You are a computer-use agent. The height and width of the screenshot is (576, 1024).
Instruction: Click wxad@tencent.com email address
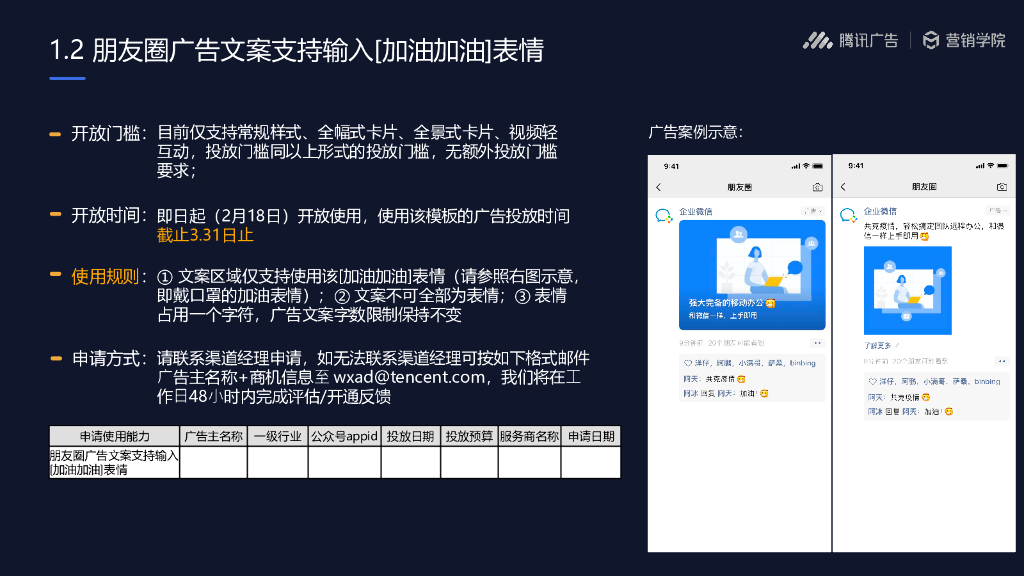point(409,377)
